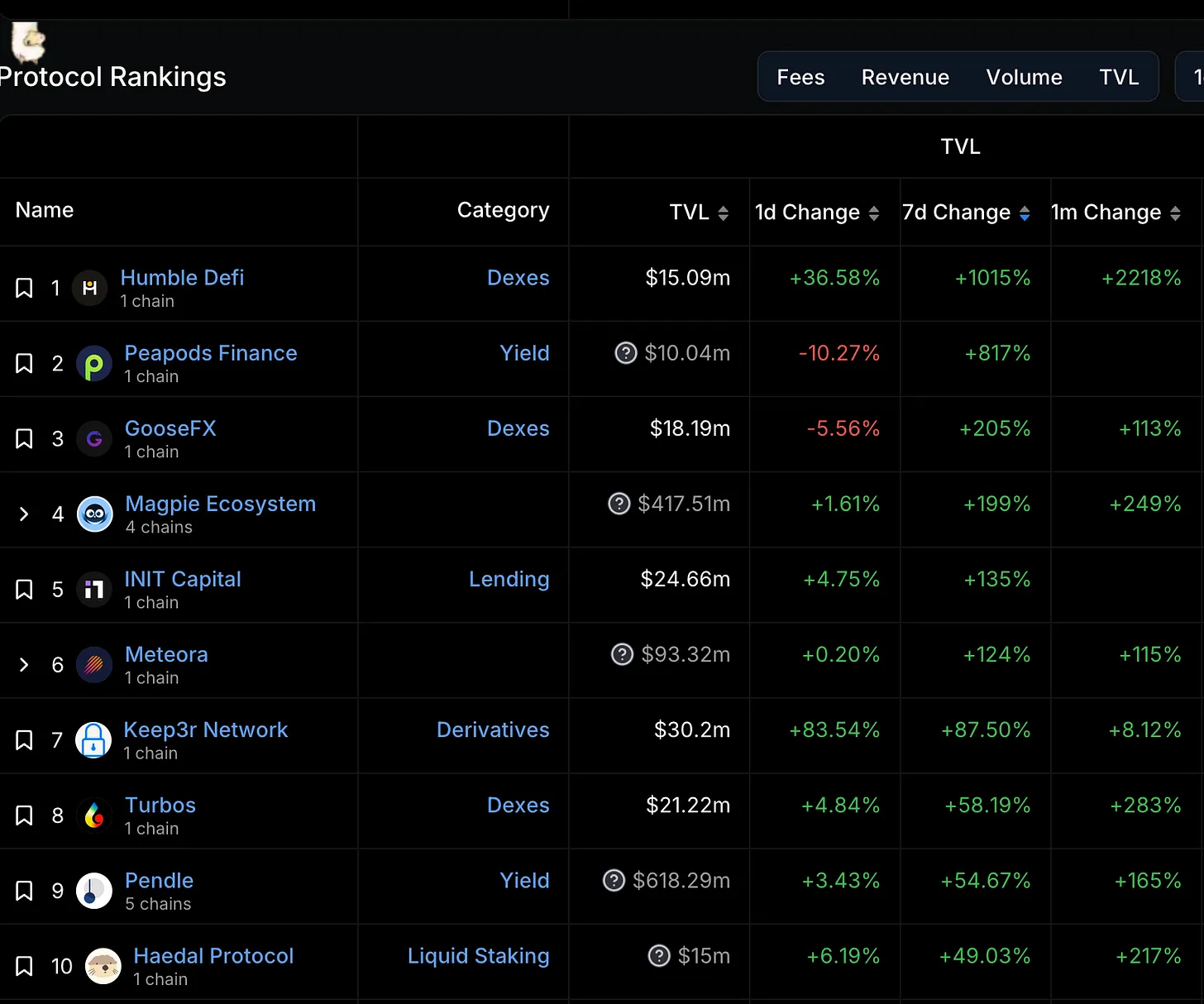
Task: Open the Keep3r Network link
Action: pos(206,729)
